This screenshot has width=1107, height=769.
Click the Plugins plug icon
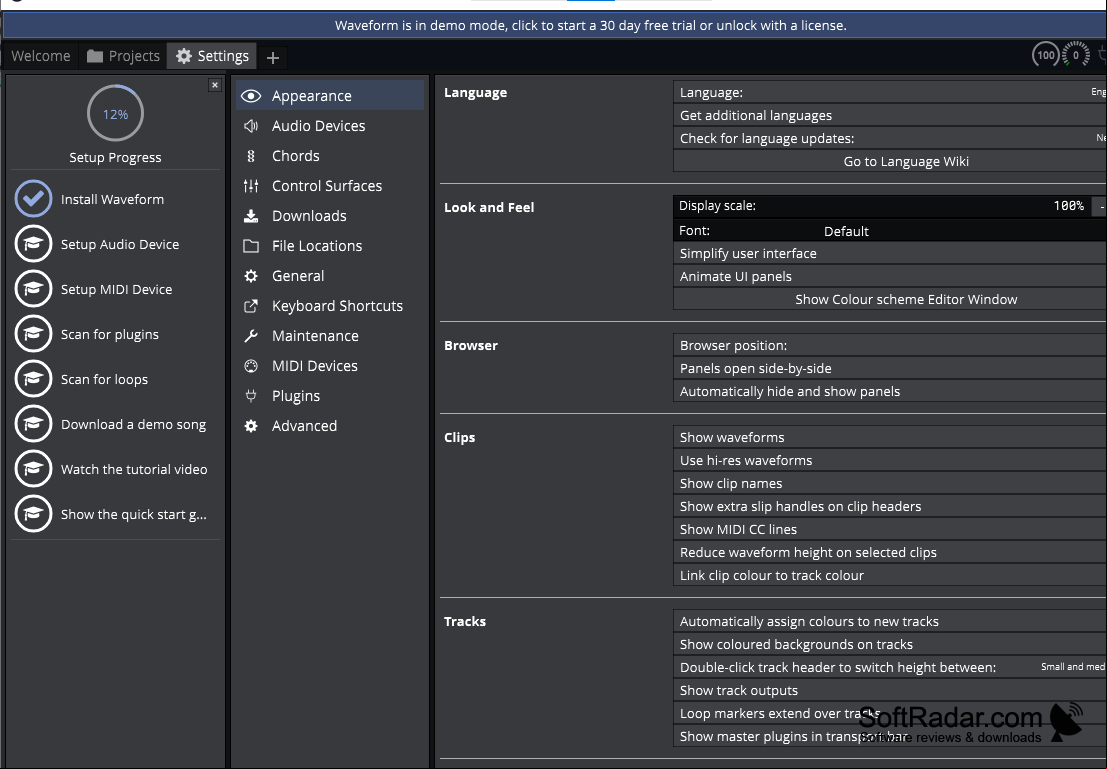[x=251, y=396]
